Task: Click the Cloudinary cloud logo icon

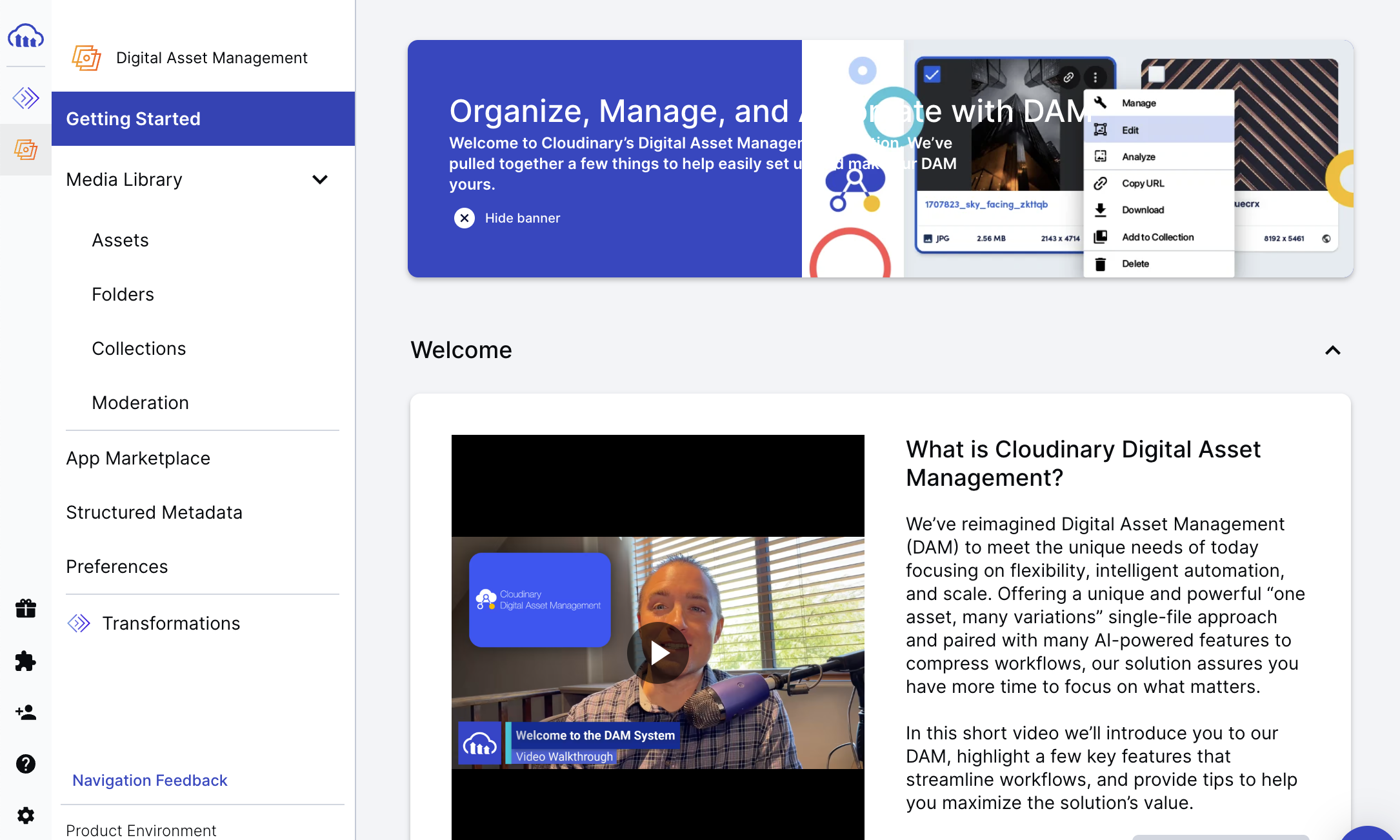Action: point(26,36)
